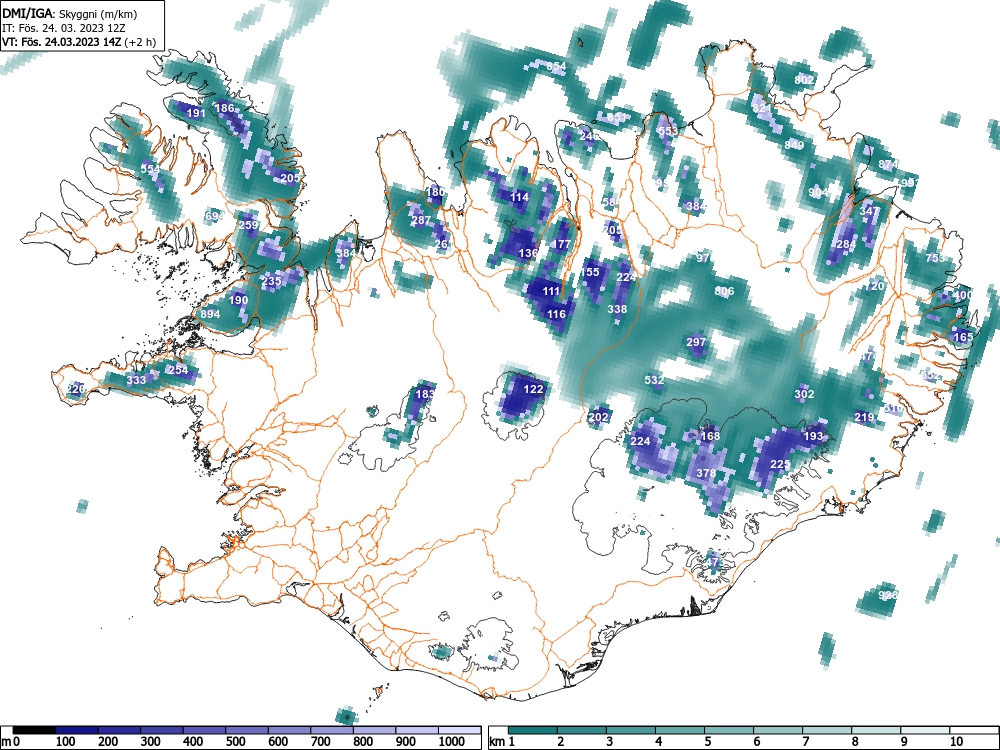Click the 'DMI/IGA: Skyggni (m/km)' title text
The width and height of the screenshot is (1000, 750).
70,13
